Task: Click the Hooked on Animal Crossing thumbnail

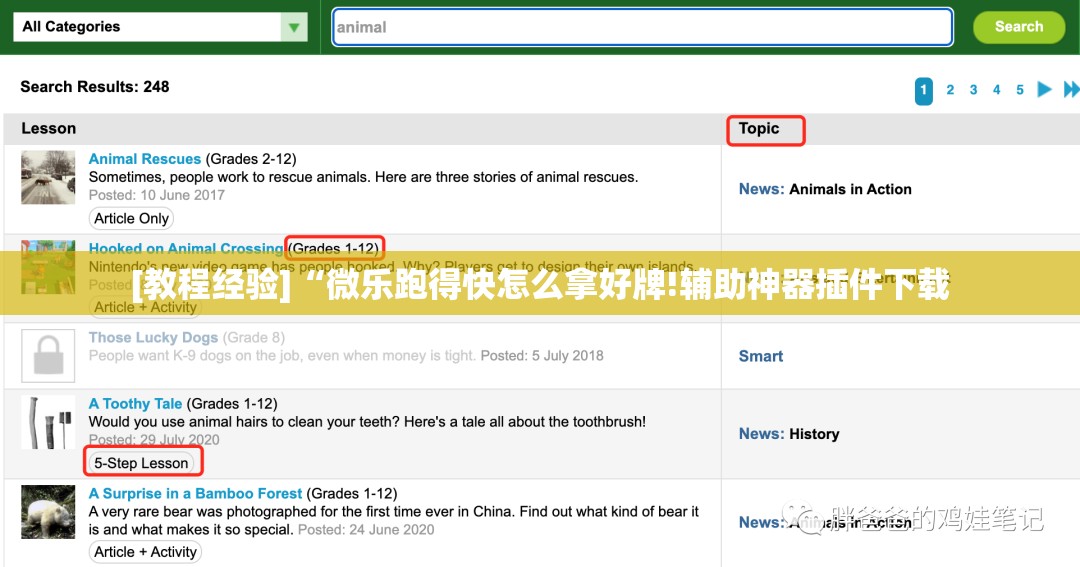Action: tap(48, 267)
